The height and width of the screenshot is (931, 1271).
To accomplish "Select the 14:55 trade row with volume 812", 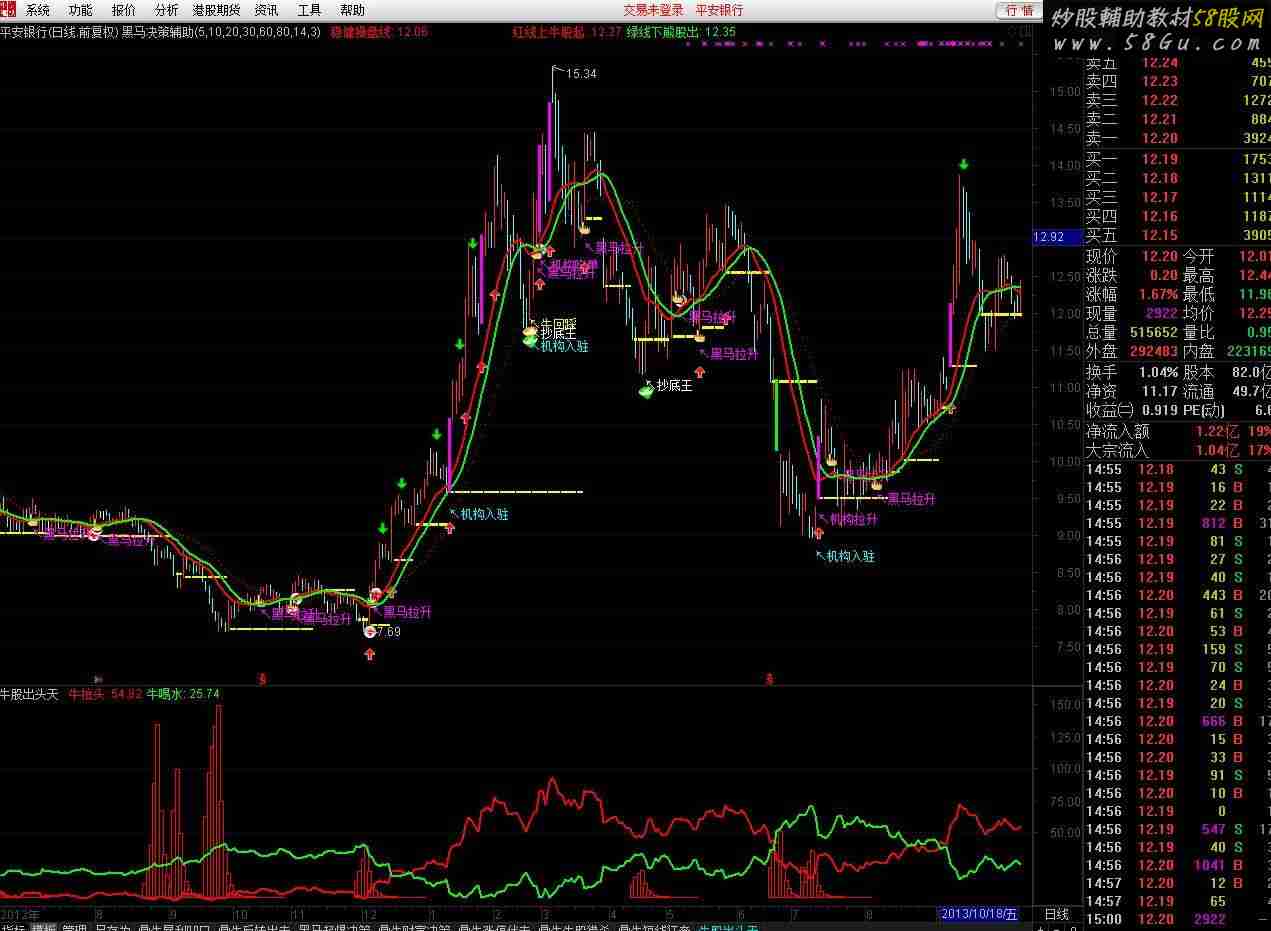I will pyautogui.click(x=1178, y=523).
